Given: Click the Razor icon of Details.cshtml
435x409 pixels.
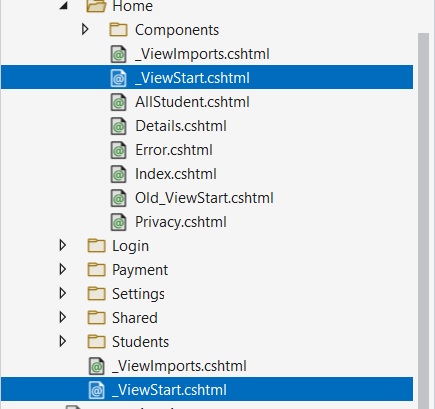Looking at the screenshot, I should coord(118,126).
